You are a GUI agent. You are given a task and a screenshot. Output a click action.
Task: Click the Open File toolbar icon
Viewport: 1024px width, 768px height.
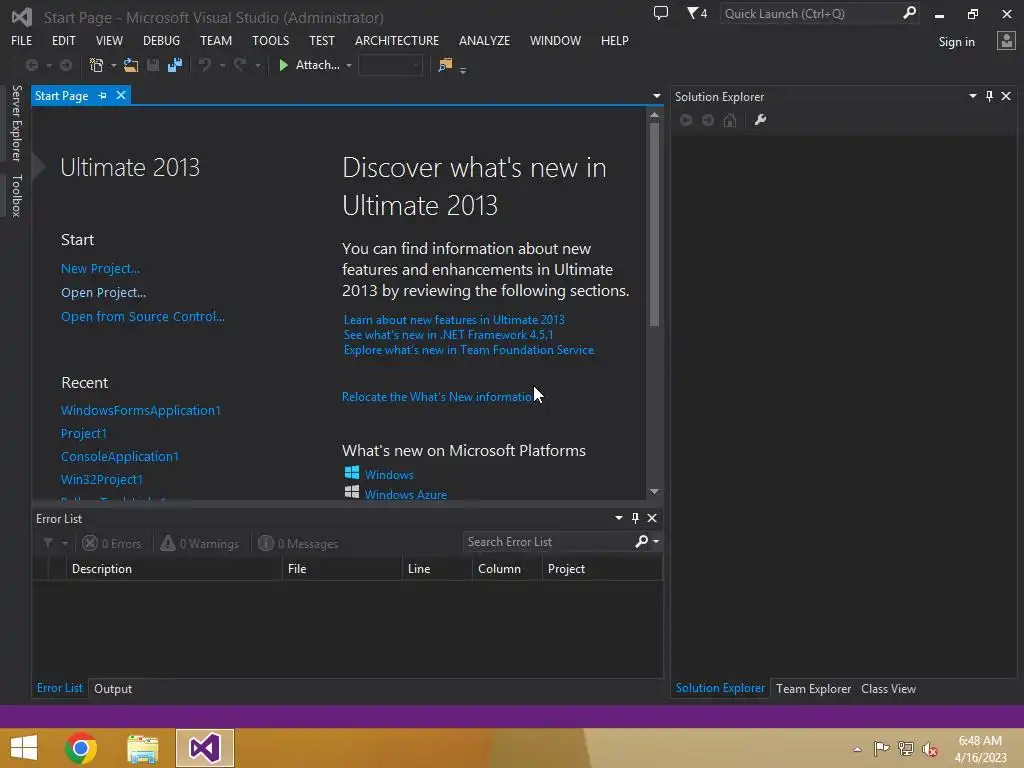[131, 65]
